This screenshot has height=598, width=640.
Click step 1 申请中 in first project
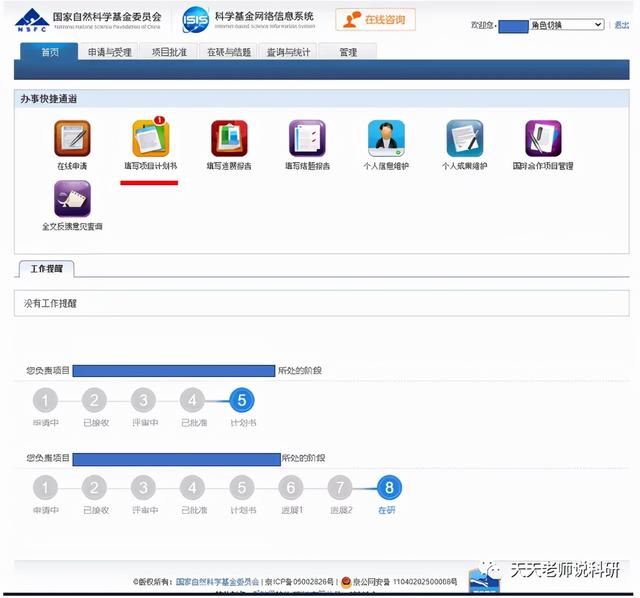[45, 400]
